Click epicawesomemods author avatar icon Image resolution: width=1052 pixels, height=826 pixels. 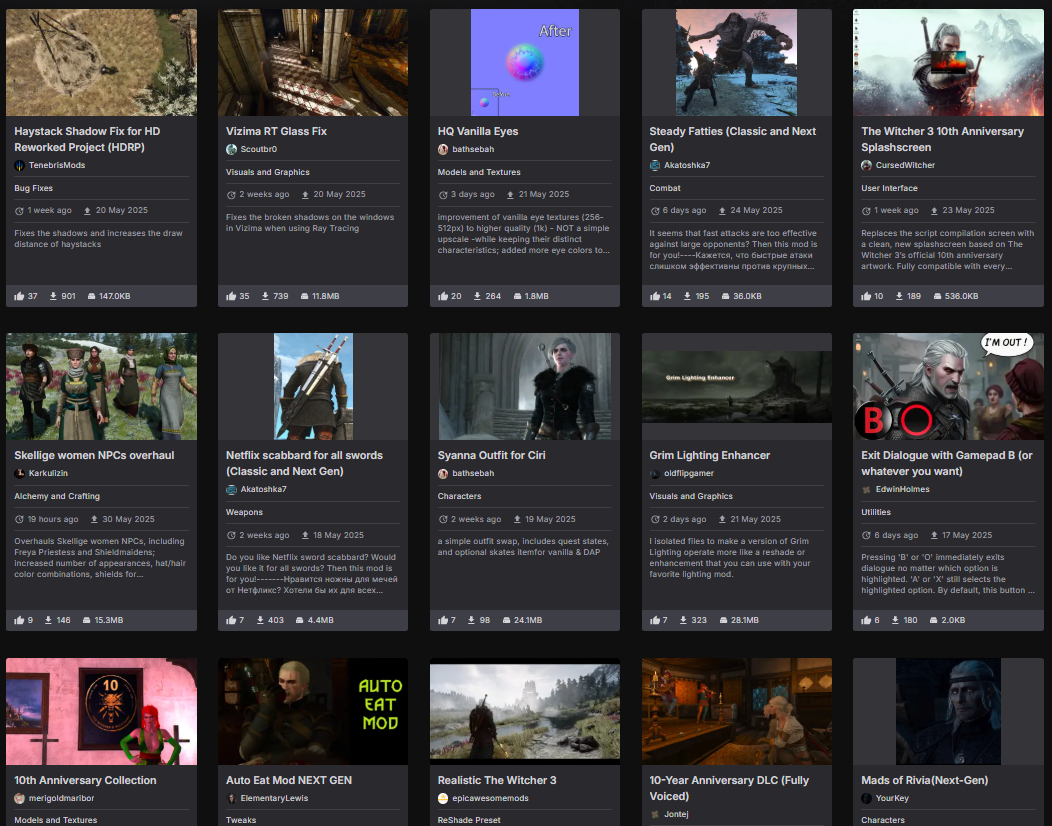point(443,798)
